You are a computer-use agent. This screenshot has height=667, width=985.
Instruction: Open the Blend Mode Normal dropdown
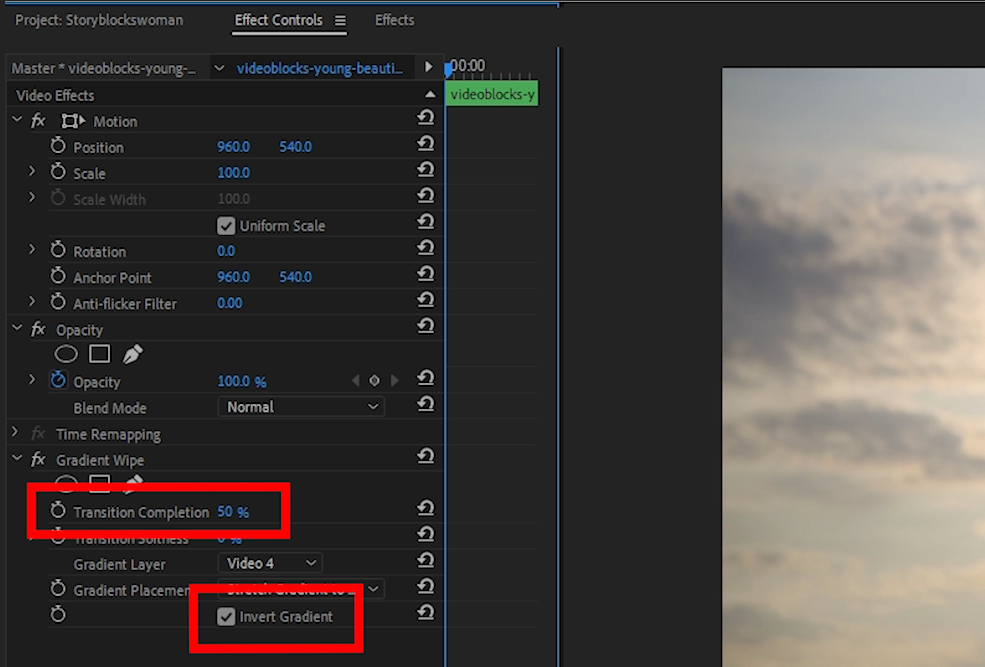click(301, 407)
